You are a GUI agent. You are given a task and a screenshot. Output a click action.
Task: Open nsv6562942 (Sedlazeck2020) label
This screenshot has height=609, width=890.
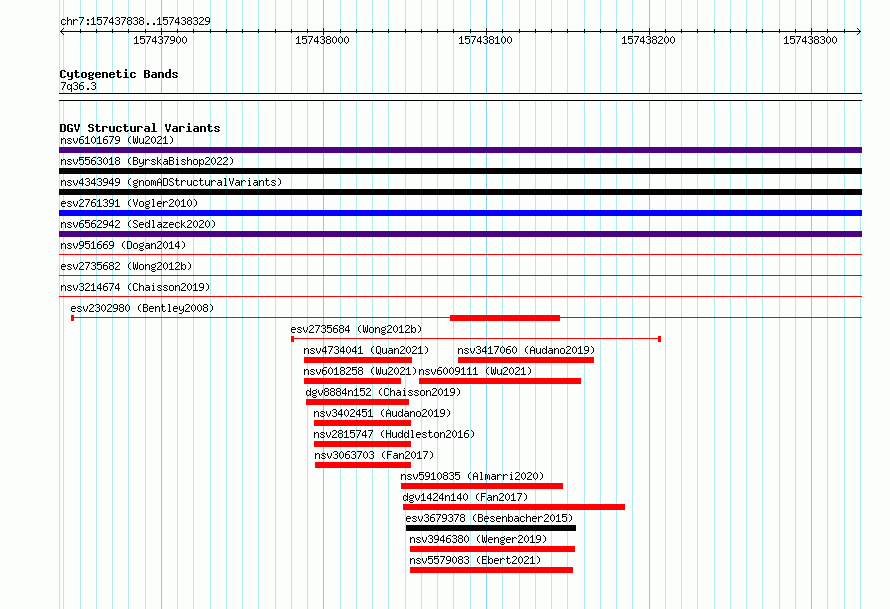tap(138, 224)
